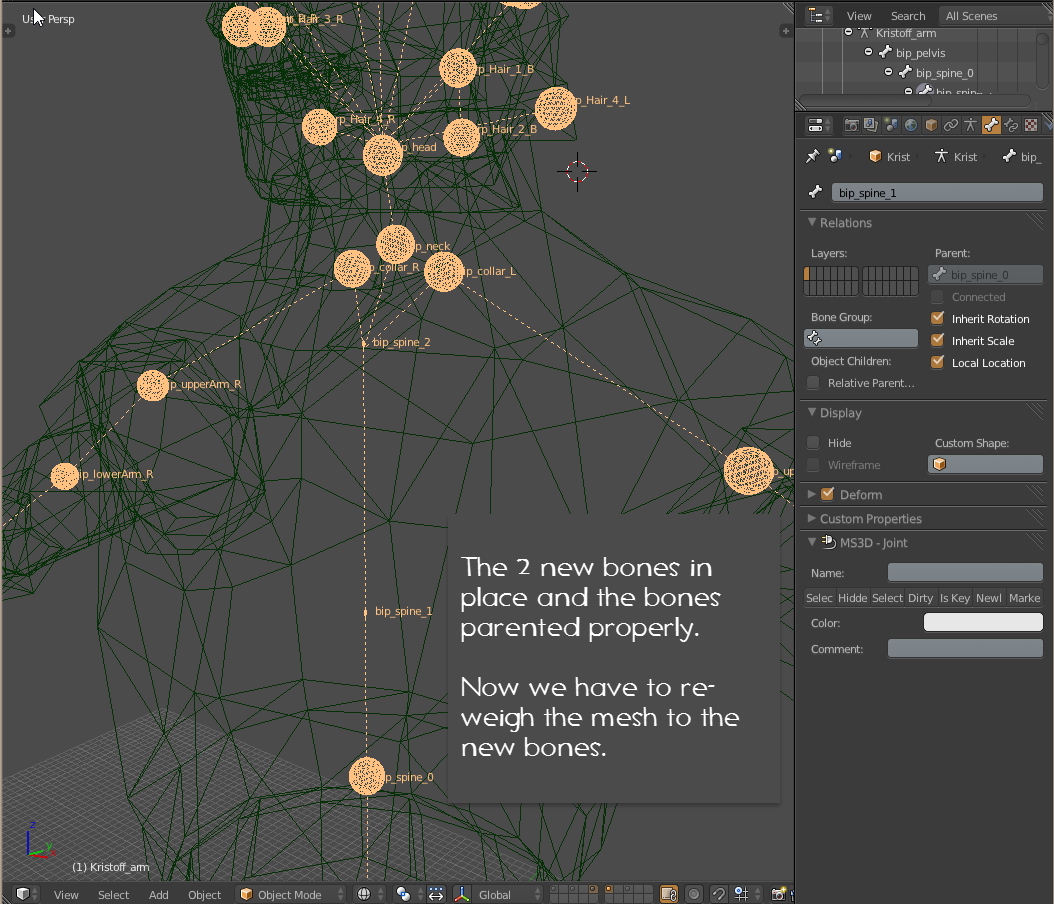Screen dimensions: 1054x904
Task: Click the pin icon in properties breadcrumb
Action: point(813,157)
